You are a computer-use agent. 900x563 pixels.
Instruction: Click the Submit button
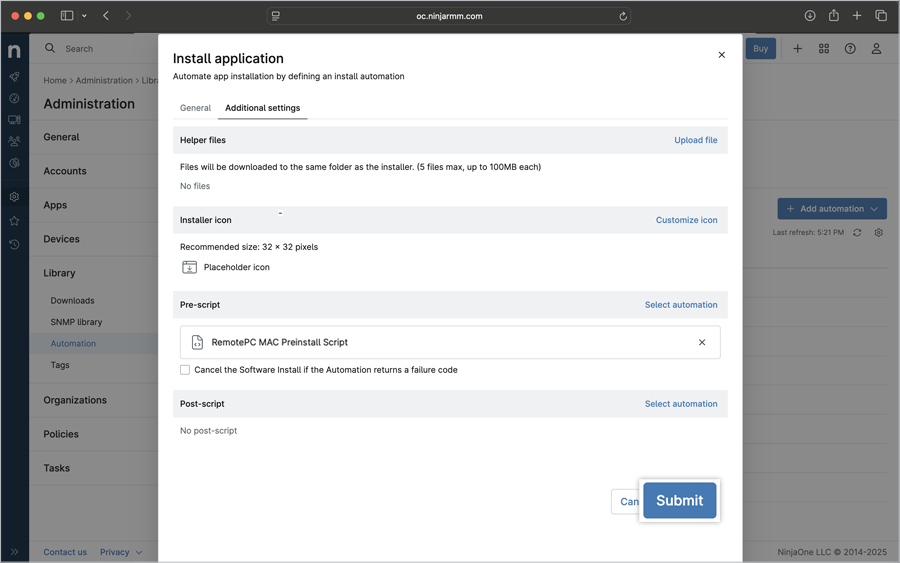[679, 500]
